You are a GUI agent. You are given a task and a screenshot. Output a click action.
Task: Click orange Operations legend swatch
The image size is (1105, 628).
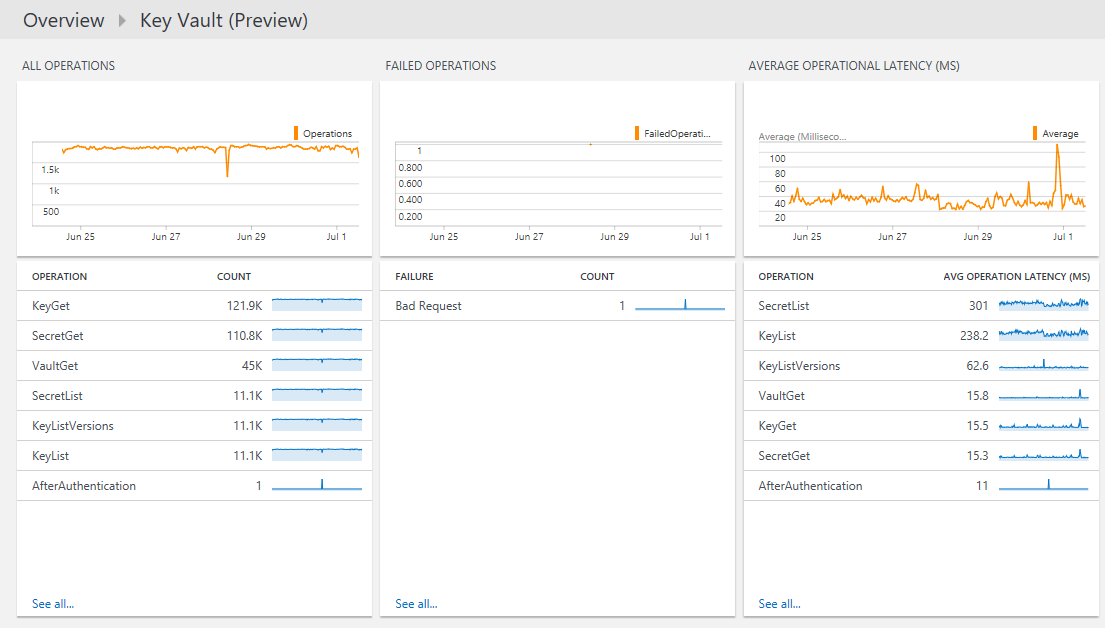click(x=296, y=133)
